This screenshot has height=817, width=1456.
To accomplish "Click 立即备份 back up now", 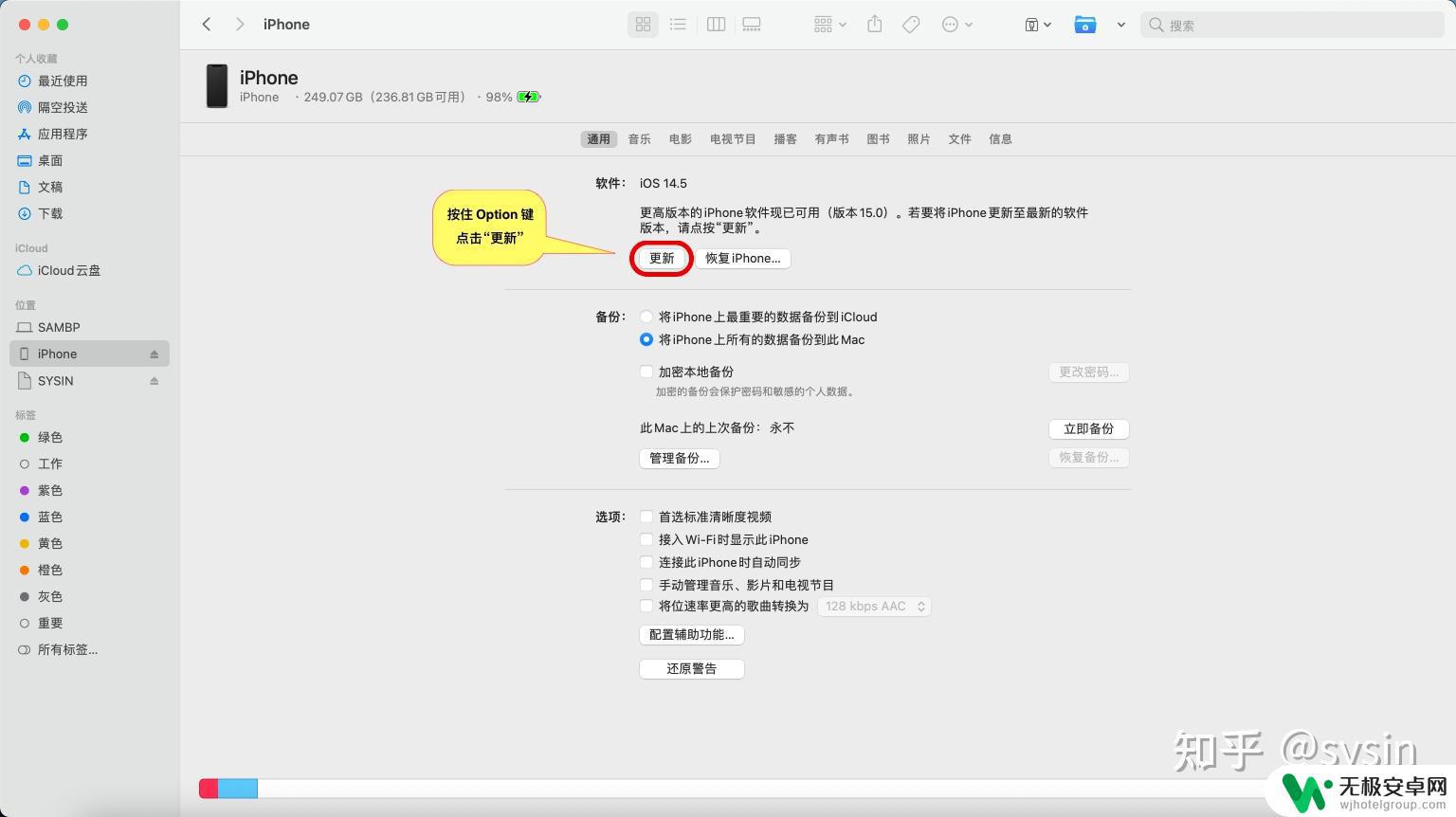I will (1088, 429).
